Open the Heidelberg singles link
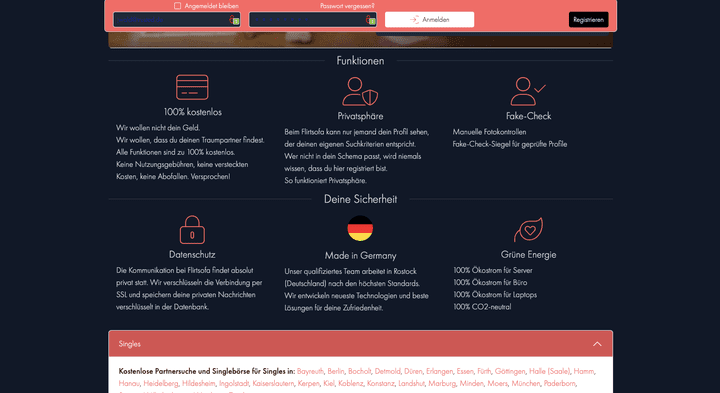The height and width of the screenshot is (393, 720). [161, 383]
